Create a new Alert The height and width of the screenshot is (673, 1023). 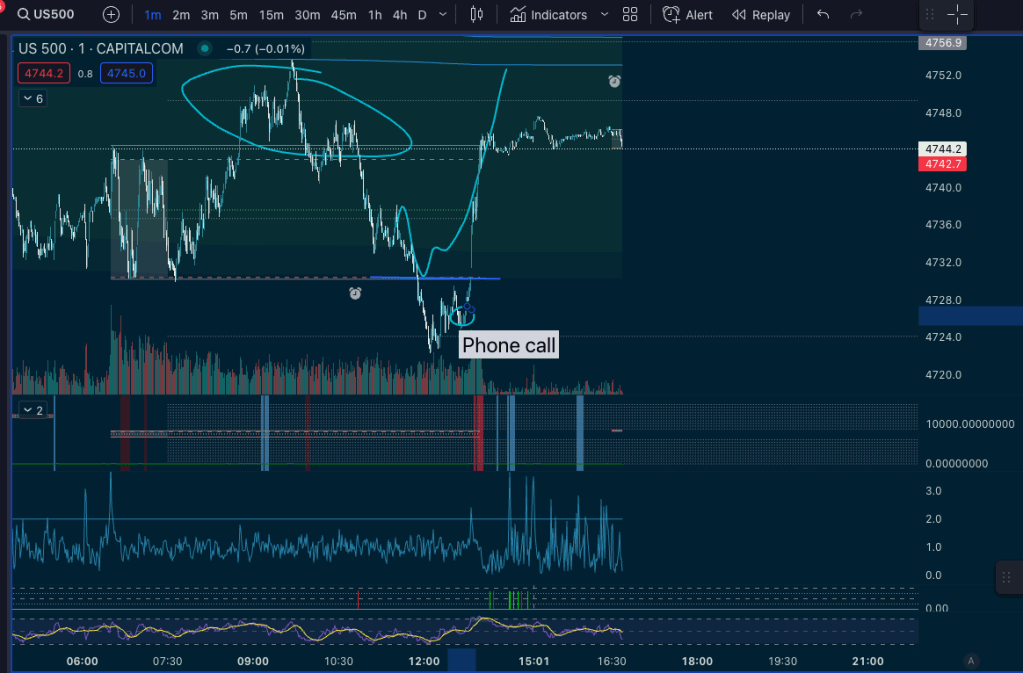(x=688, y=15)
